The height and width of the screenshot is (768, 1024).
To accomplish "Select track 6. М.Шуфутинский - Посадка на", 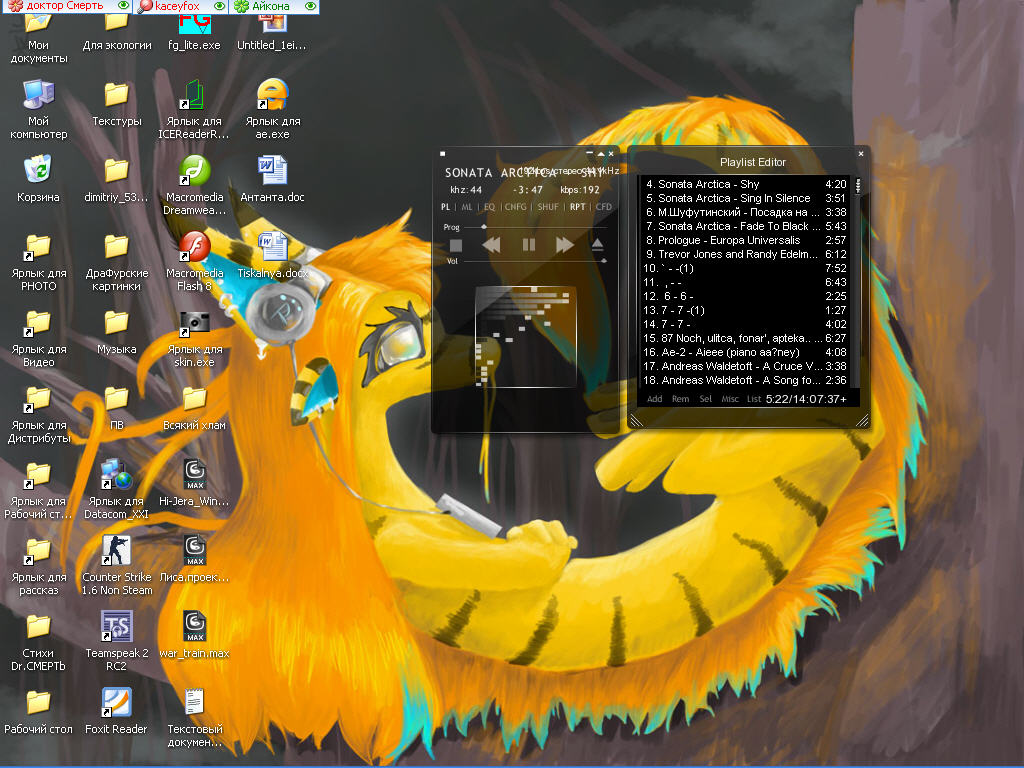I will click(x=745, y=212).
